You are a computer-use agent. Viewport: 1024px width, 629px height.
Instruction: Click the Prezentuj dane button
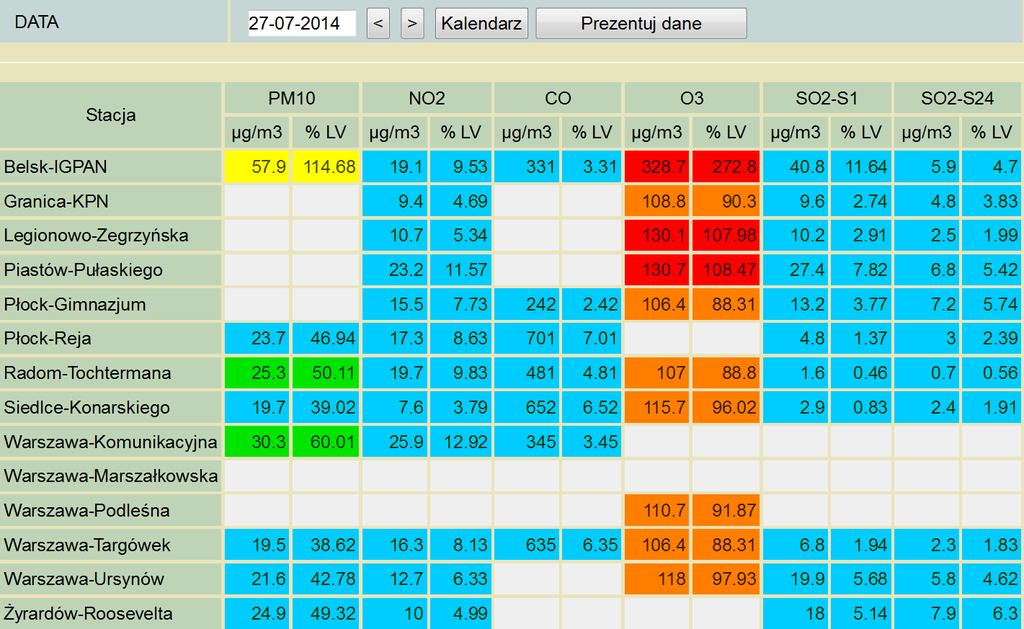[641, 24]
